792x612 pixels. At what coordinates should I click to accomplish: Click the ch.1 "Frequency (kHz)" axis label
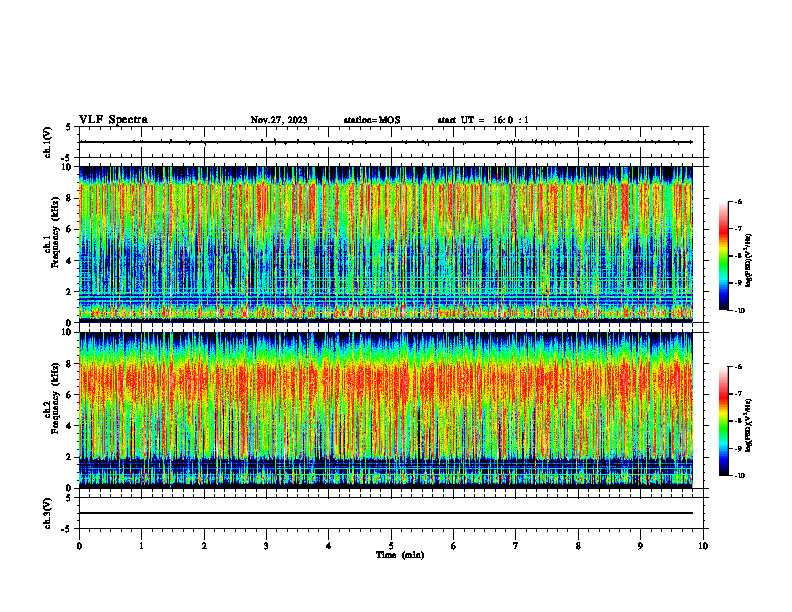[x=55, y=232]
